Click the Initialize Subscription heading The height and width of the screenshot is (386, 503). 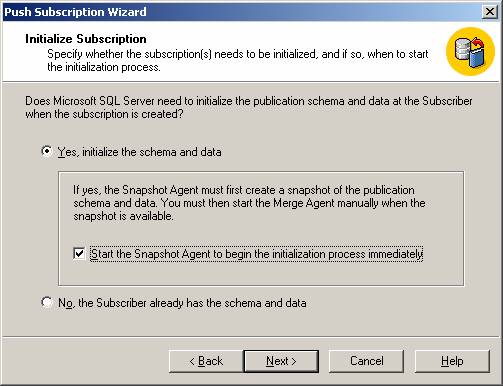point(86,39)
